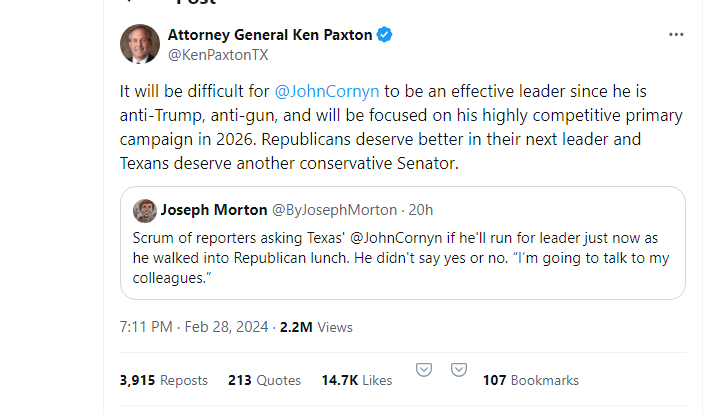The height and width of the screenshot is (414, 706).
Task: Open the more options ellipsis menu
Action: [x=677, y=35]
